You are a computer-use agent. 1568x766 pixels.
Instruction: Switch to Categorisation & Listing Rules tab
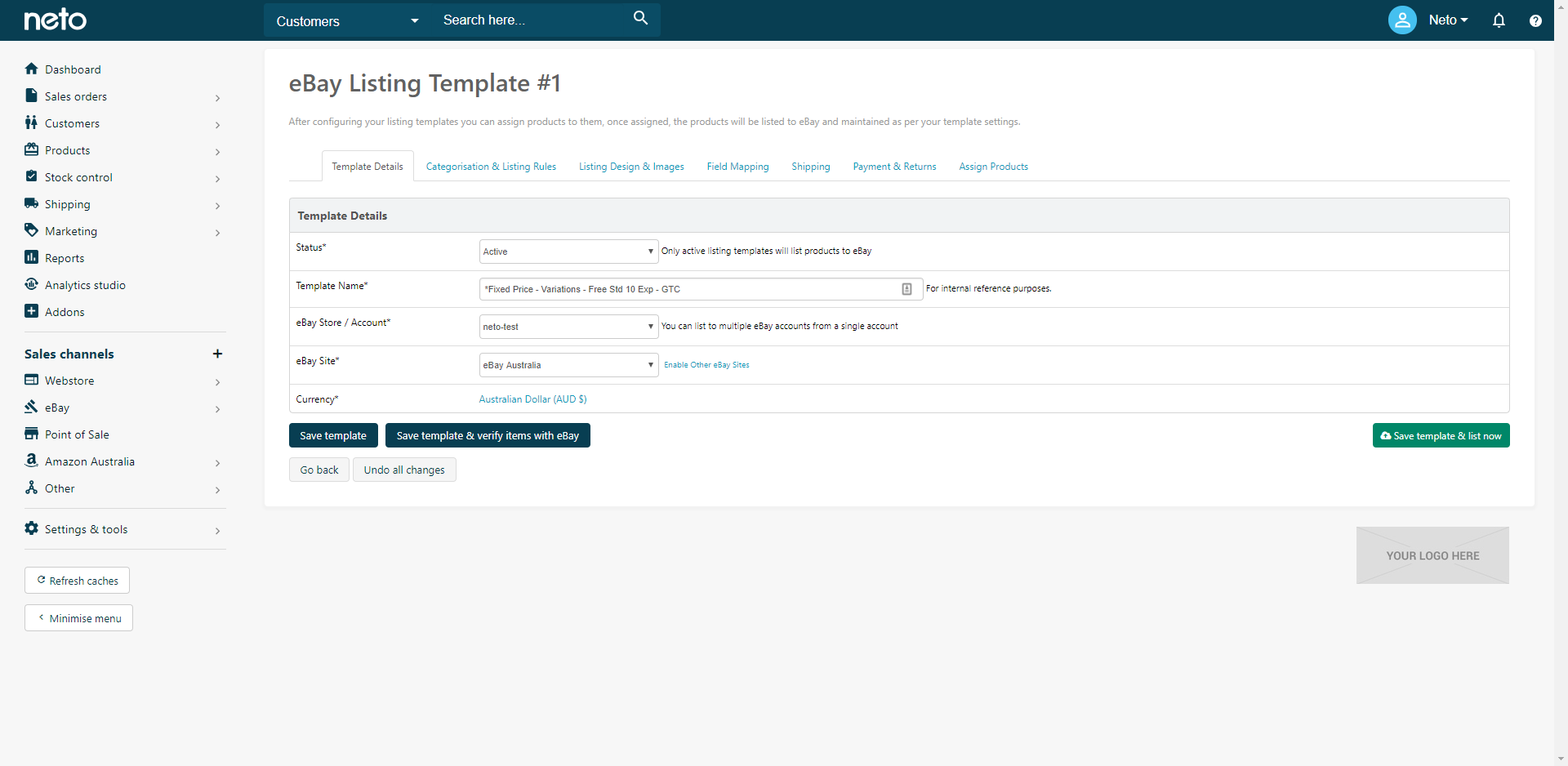(491, 167)
